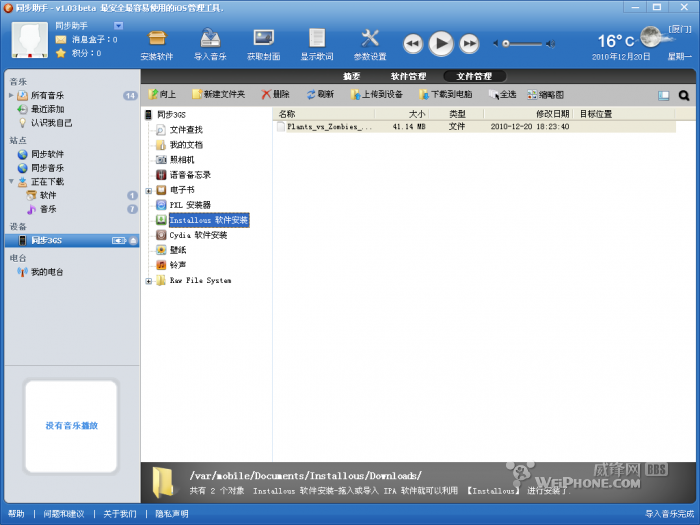This screenshot has width=700, height=525.
Task: Open the 铃声 ringtones folder
Action: pos(178,265)
